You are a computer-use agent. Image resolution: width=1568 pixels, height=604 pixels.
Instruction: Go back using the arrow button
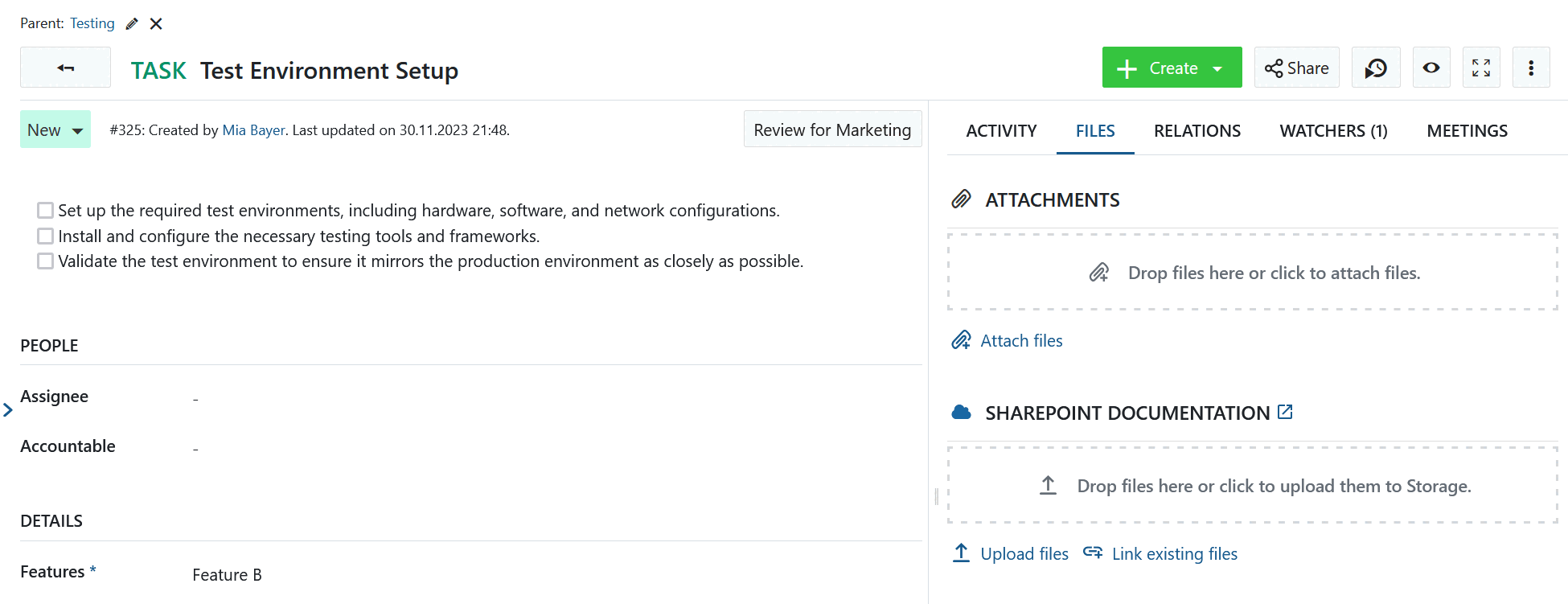click(x=65, y=68)
